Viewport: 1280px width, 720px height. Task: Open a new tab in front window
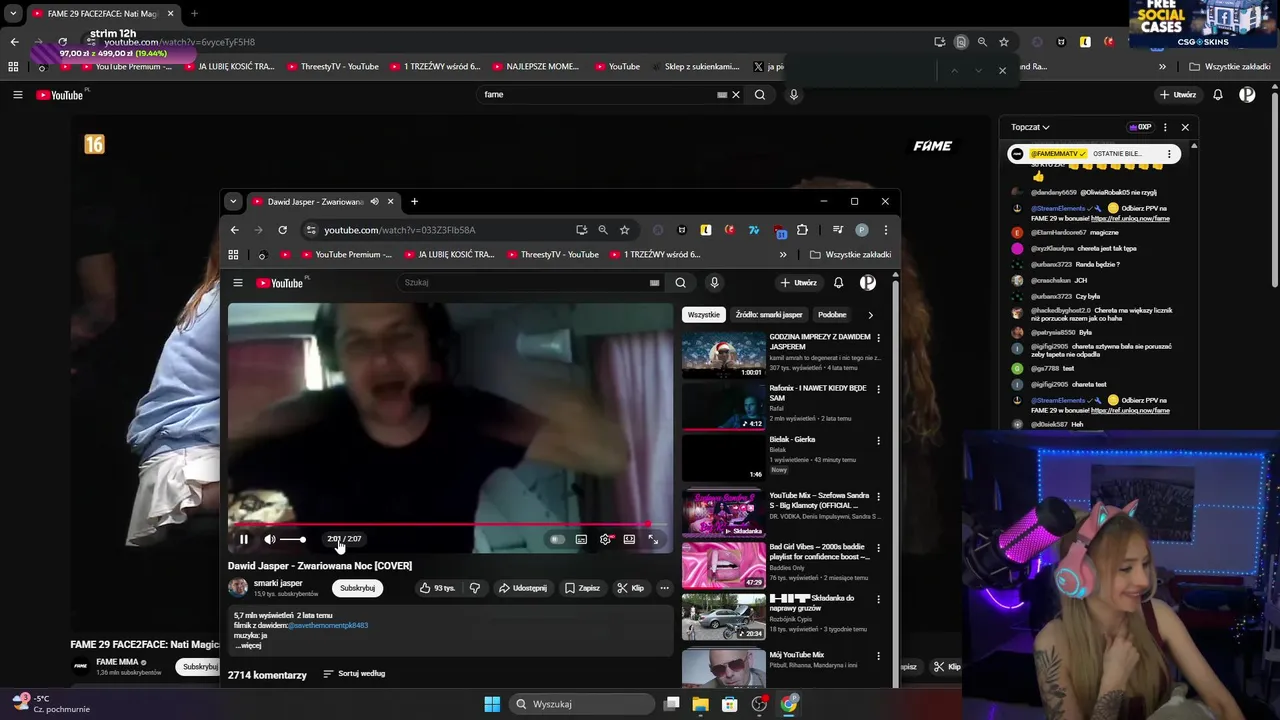tap(414, 201)
